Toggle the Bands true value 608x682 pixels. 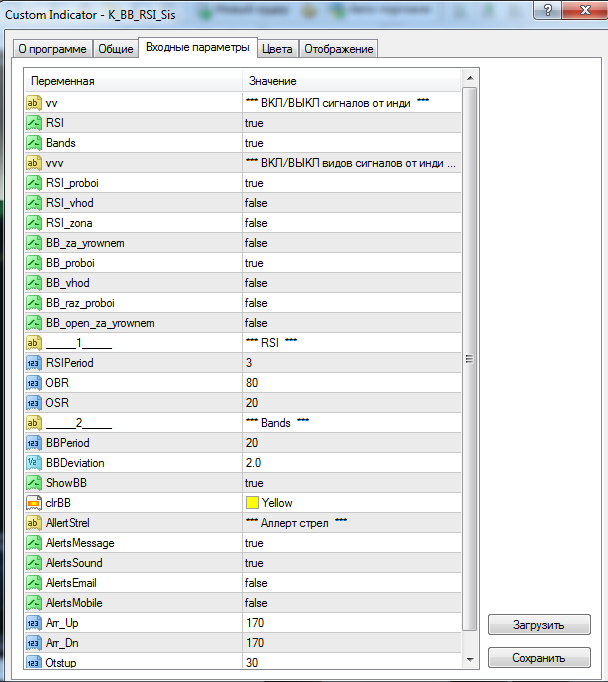(350, 143)
